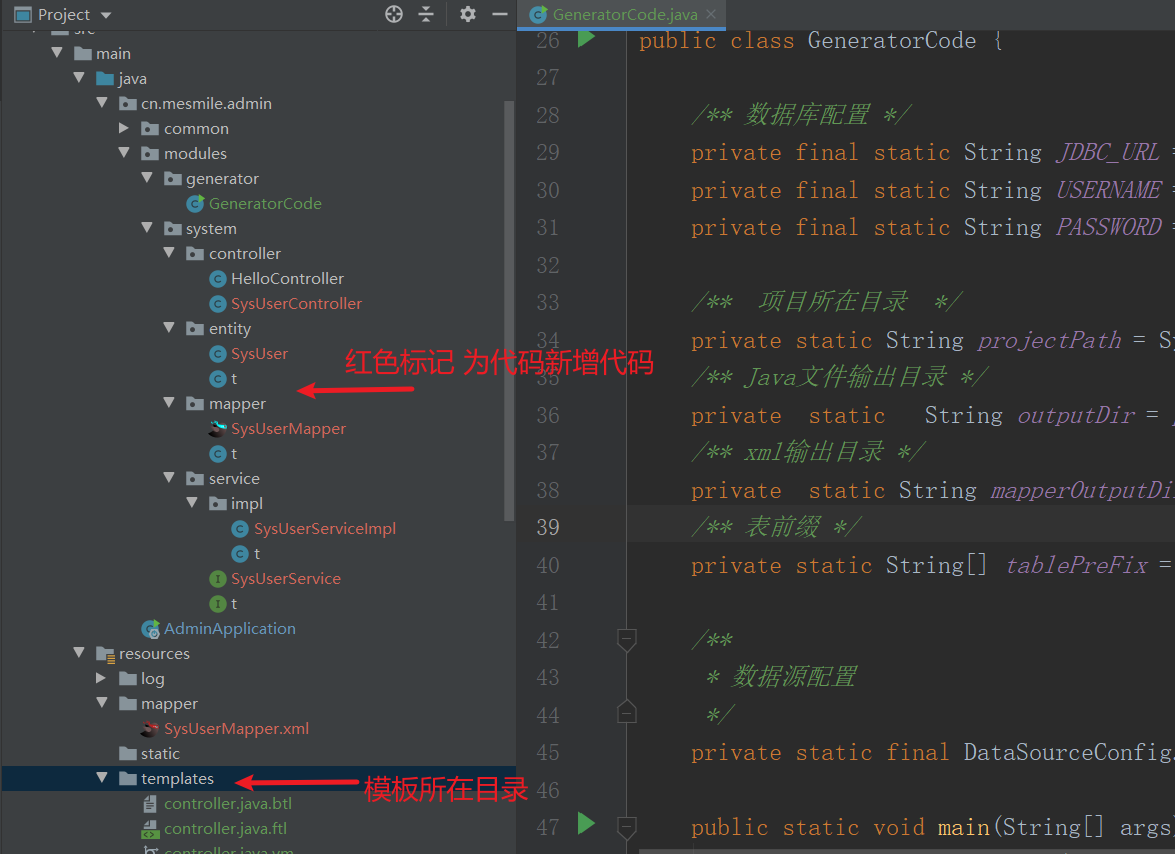This screenshot has height=854, width=1175.
Task: Expand the common package folder
Action: click(x=124, y=128)
